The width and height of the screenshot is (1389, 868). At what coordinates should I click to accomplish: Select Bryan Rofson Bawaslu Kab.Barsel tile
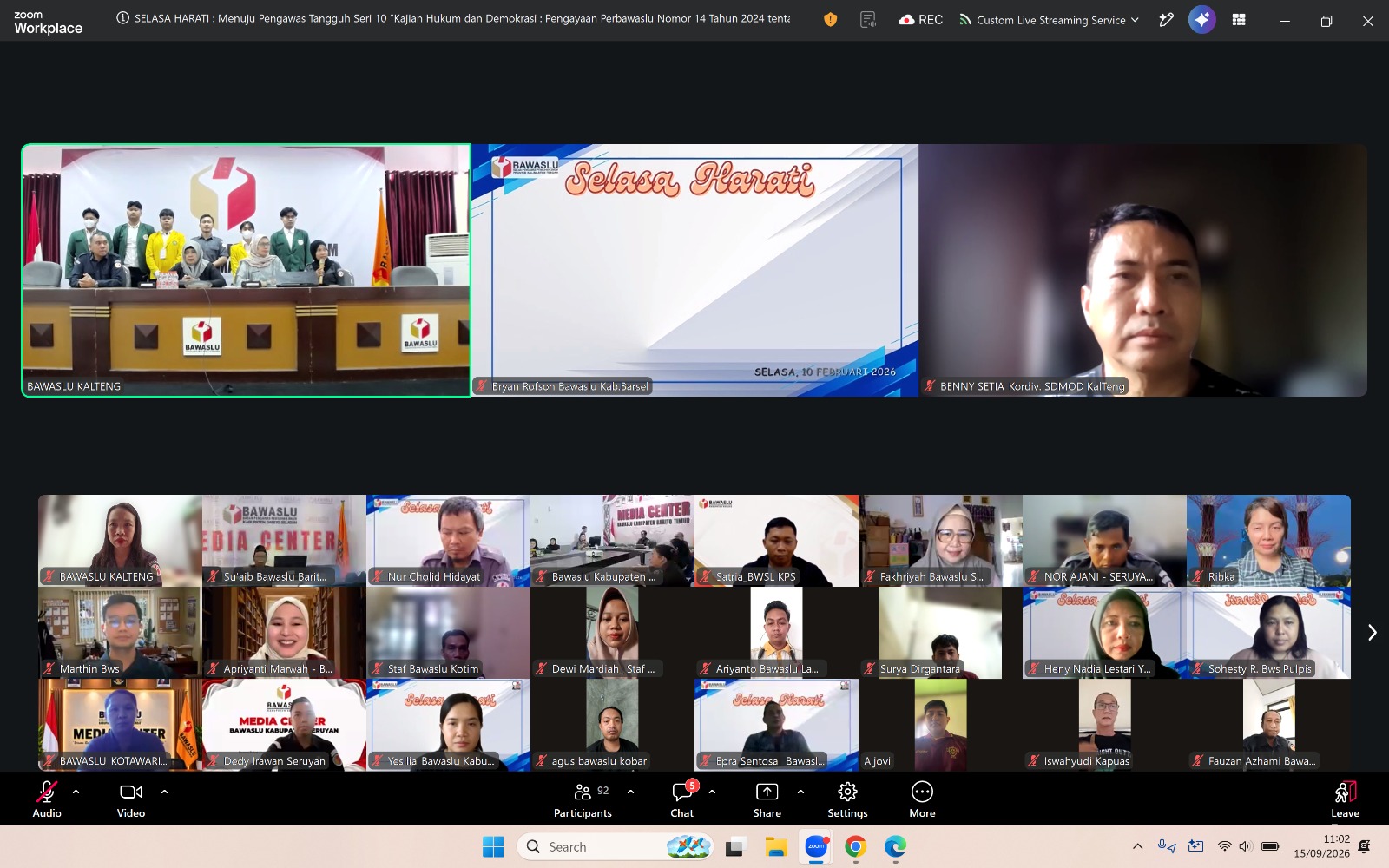(x=694, y=270)
